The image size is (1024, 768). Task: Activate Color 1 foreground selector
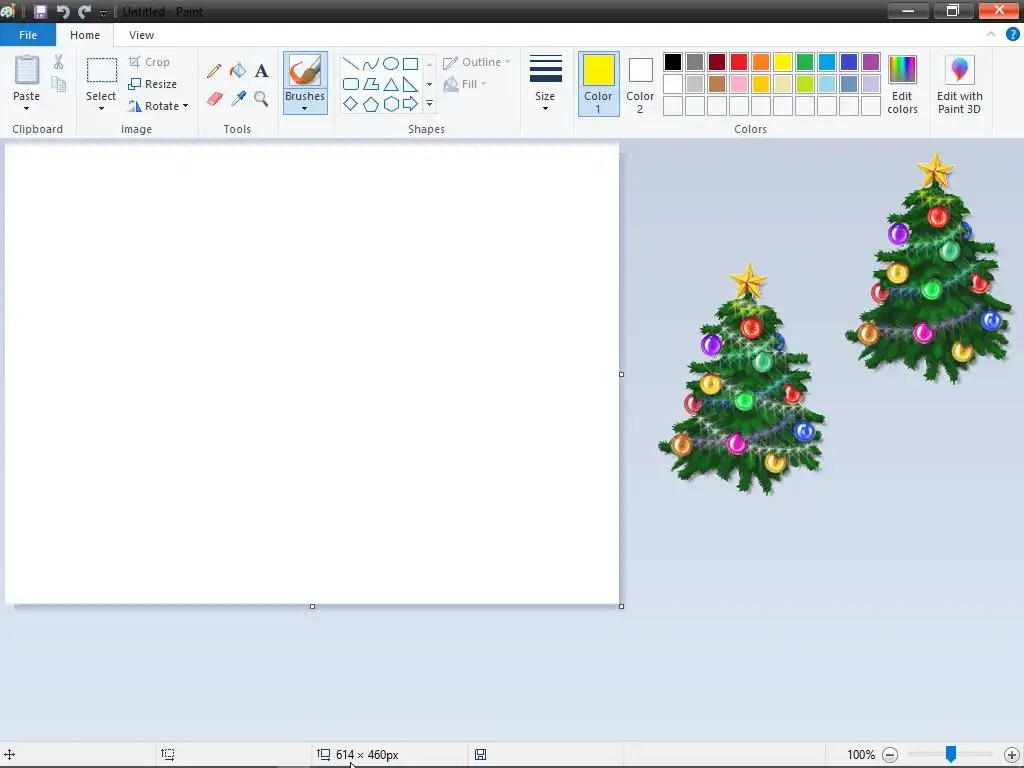point(598,84)
